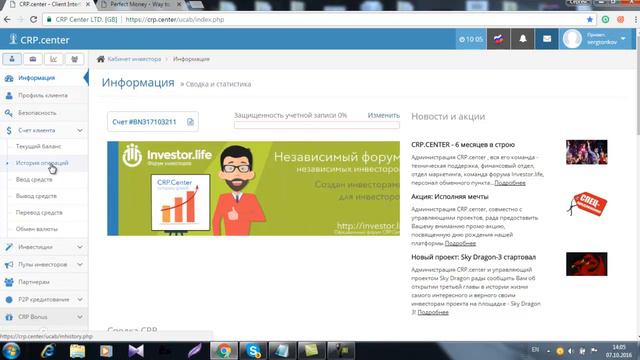
Task: Open Ввод средств submenu item
Action: pos(34,180)
